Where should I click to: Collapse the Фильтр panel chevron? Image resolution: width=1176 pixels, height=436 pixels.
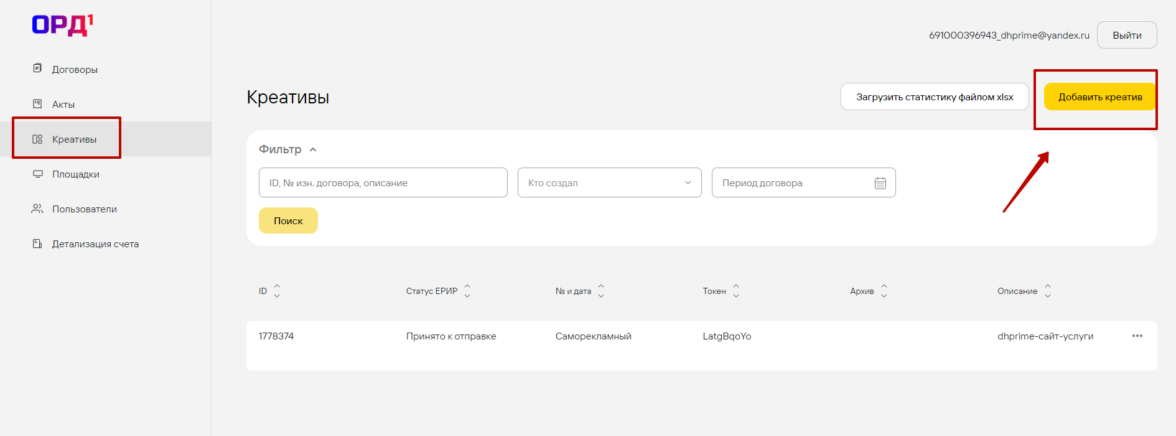(313, 149)
